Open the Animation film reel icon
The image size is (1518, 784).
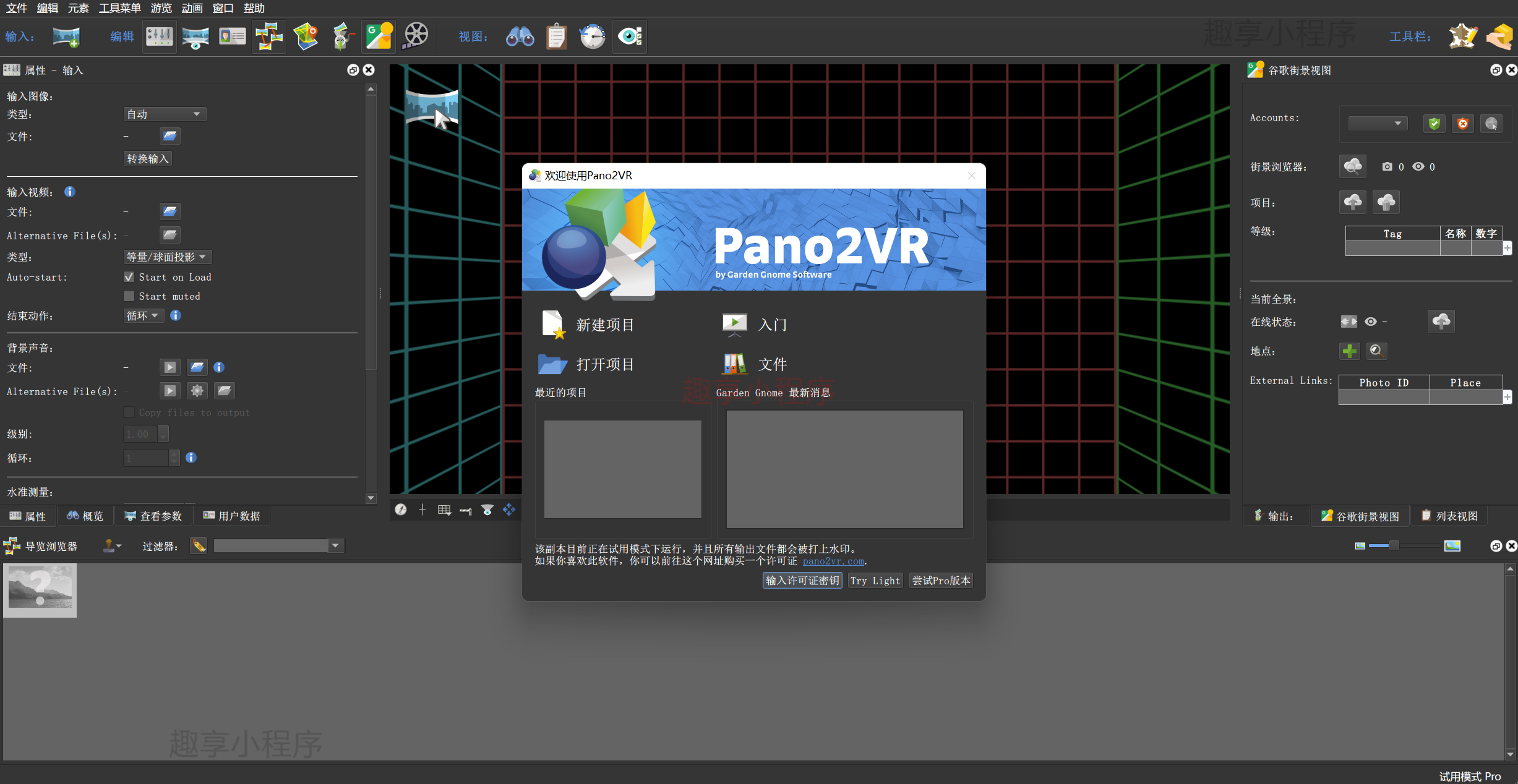416,37
